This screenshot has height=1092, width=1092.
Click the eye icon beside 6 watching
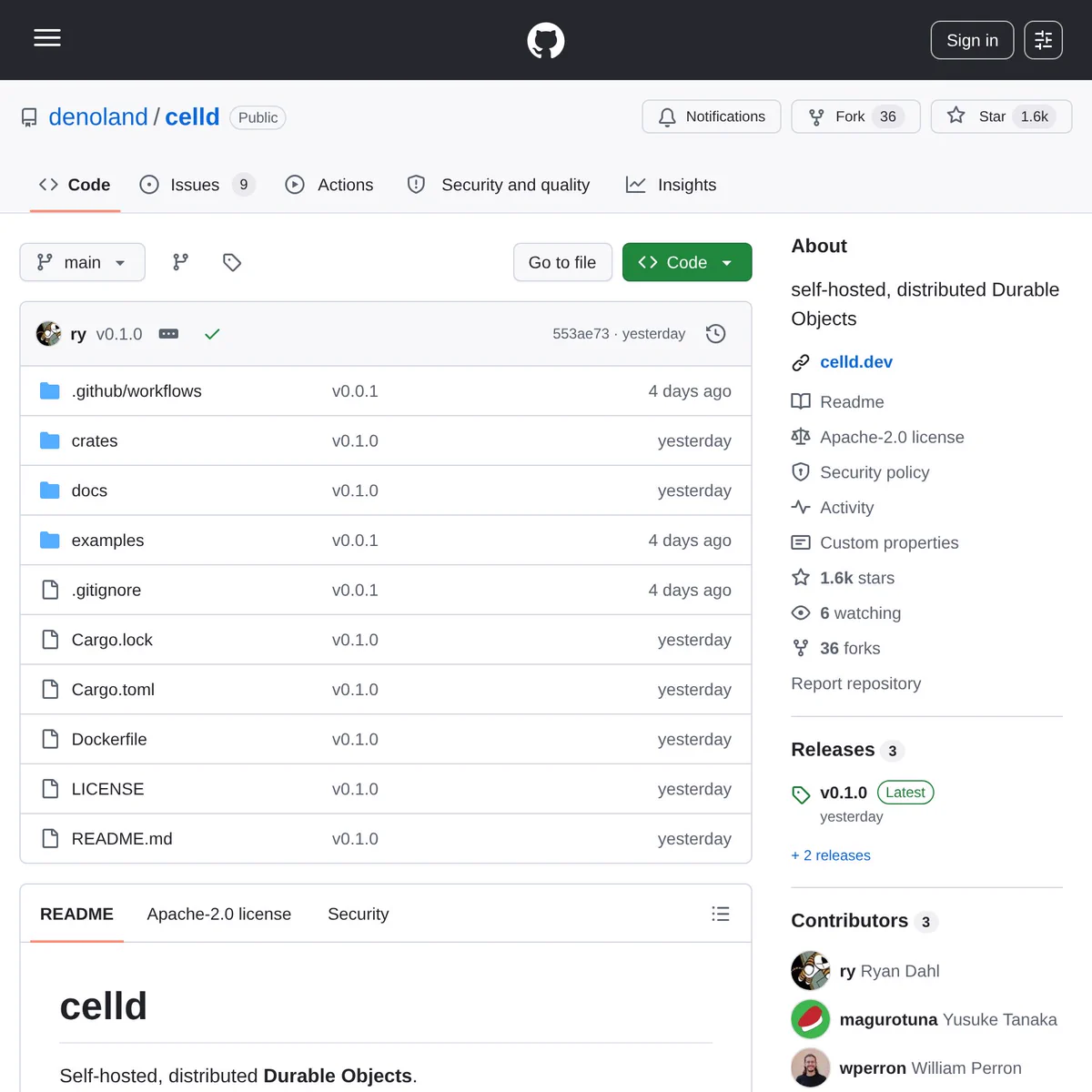coord(801,613)
